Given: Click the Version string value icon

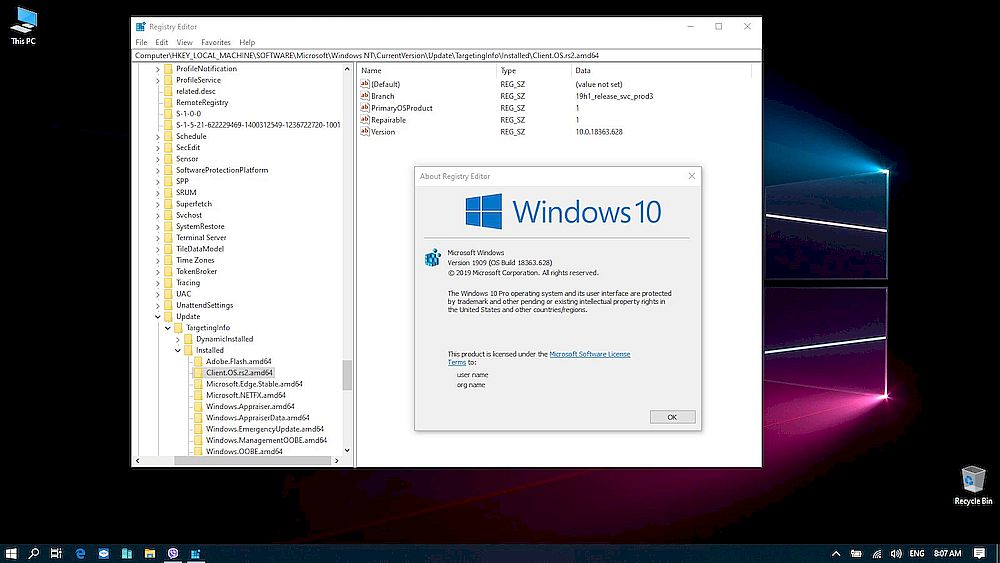Looking at the screenshot, I should 365,131.
